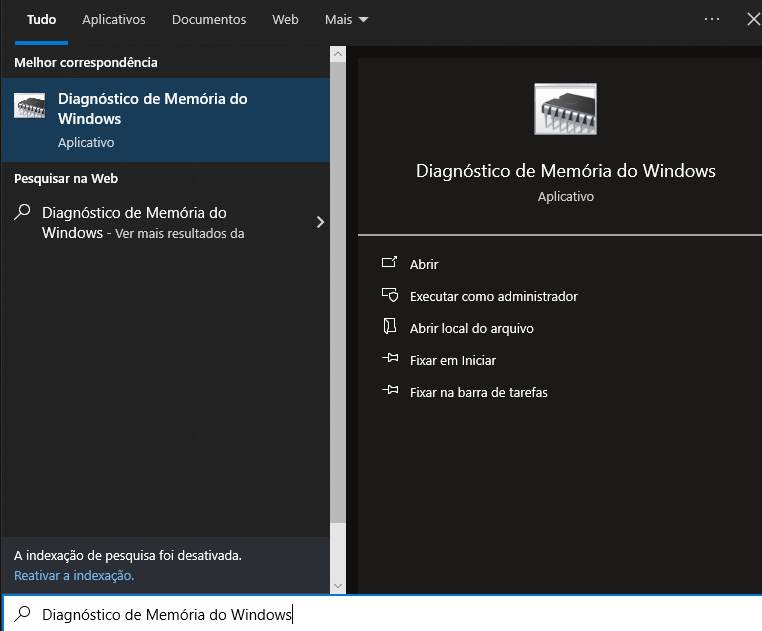Pin app with the Fixar em Iniciar icon
The width and height of the screenshot is (762, 631).
point(390,360)
